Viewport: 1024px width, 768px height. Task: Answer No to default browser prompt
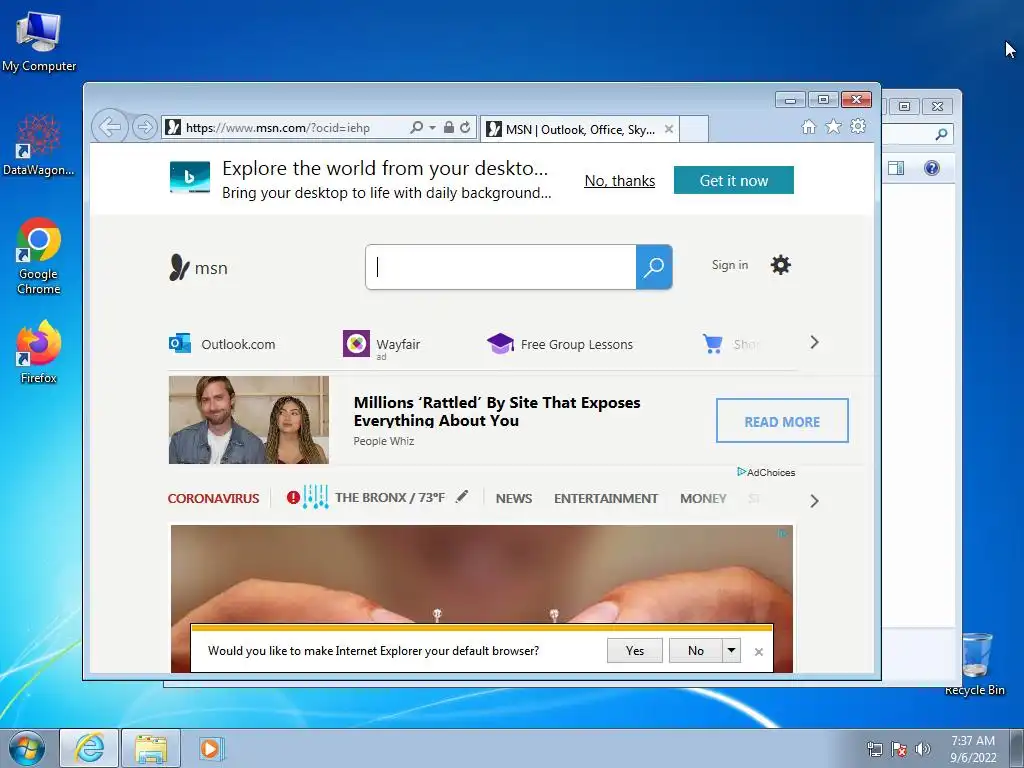pos(696,650)
